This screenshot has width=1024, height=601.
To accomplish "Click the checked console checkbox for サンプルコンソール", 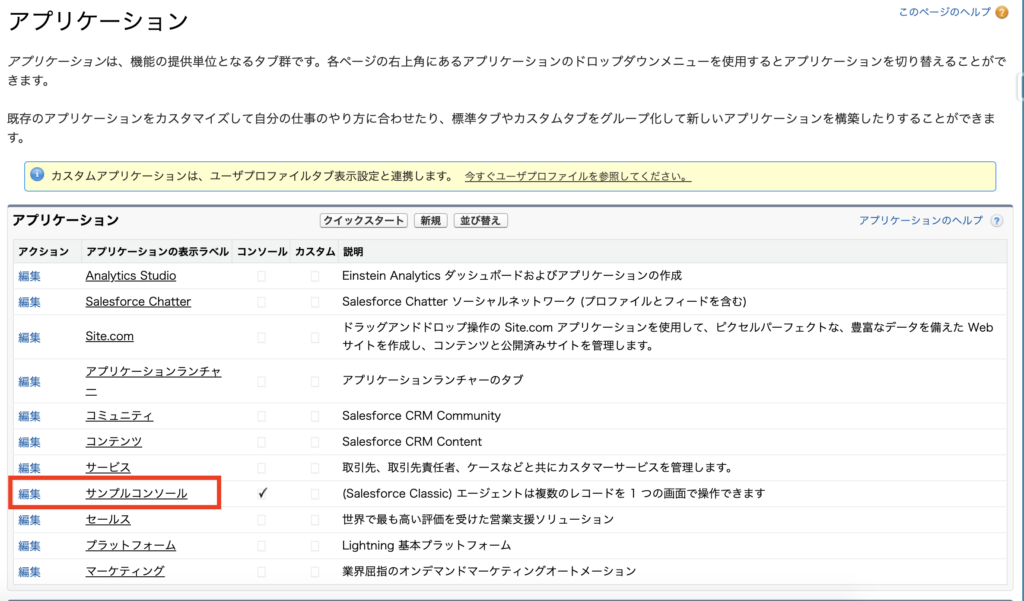I will point(262,493).
